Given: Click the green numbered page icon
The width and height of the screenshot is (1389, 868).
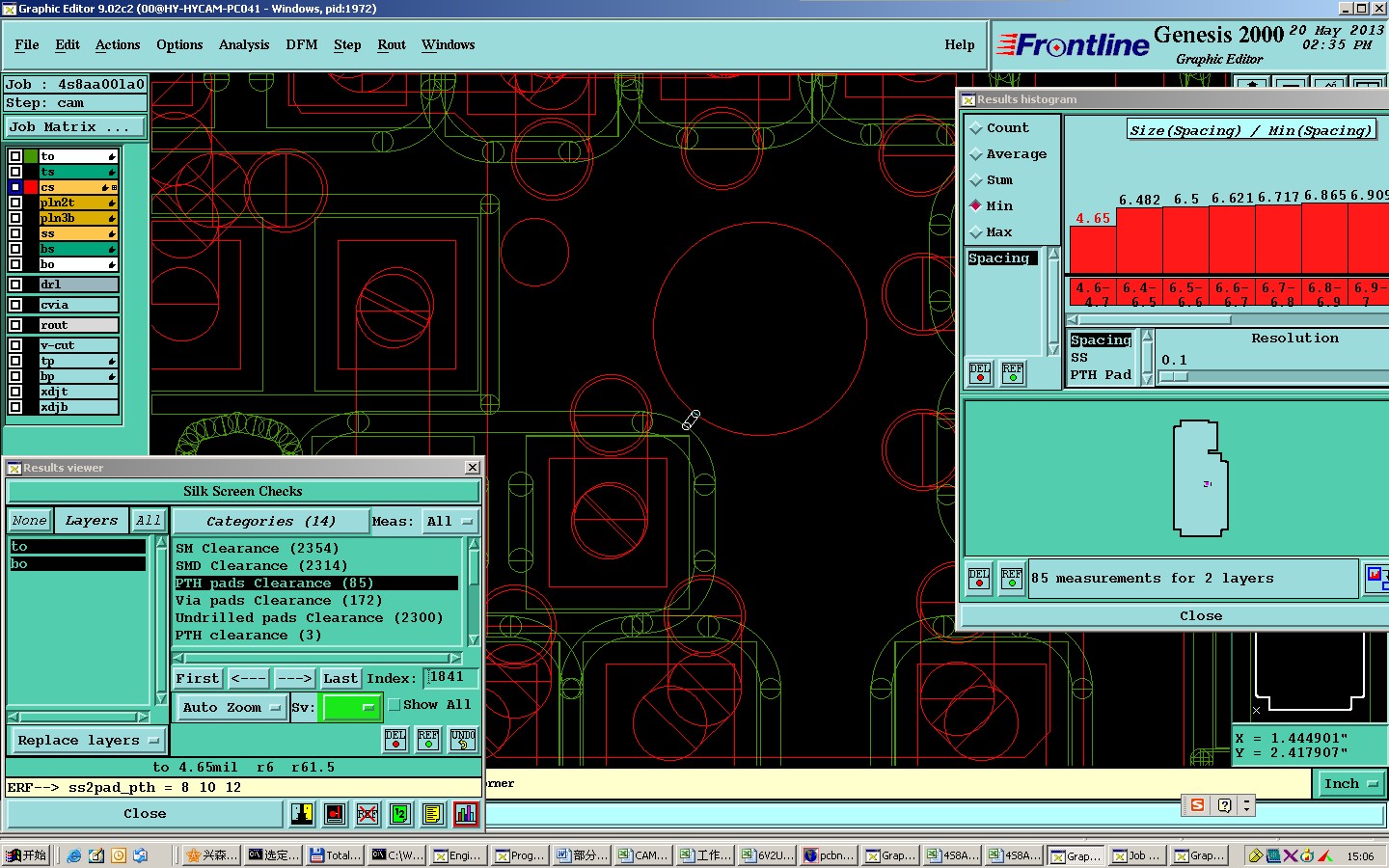Looking at the screenshot, I should (400, 814).
